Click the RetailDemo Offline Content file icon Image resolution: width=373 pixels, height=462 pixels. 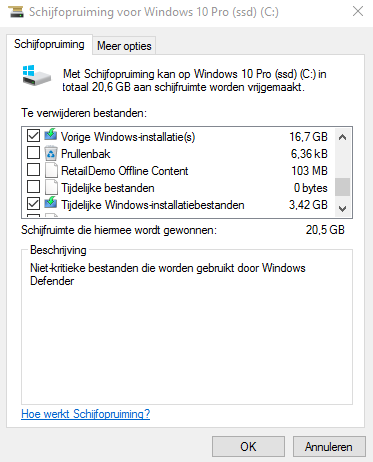click(x=51, y=170)
